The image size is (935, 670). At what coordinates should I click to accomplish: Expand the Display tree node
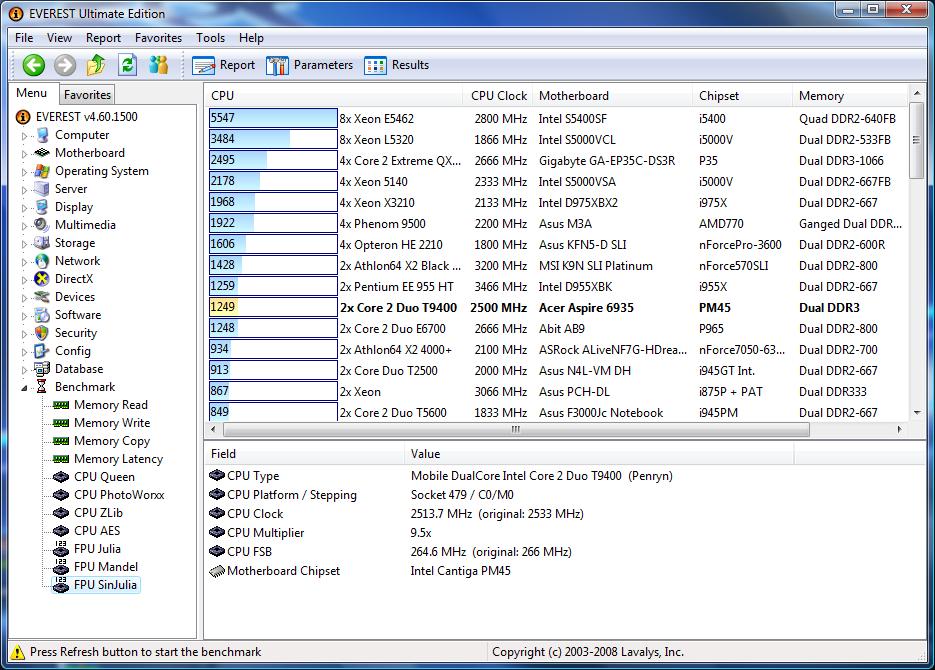(24, 207)
